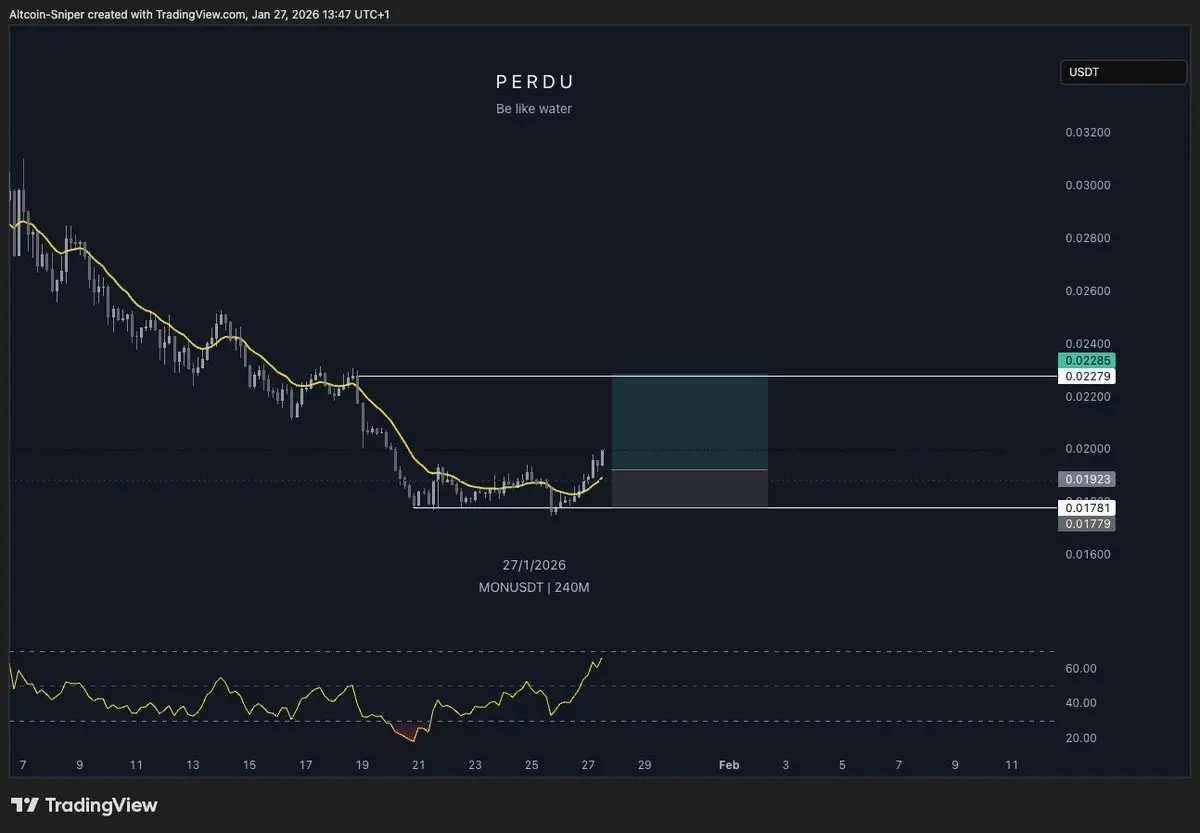The width and height of the screenshot is (1200, 833).
Task: Select the Be like water subtitle
Action: (534, 109)
